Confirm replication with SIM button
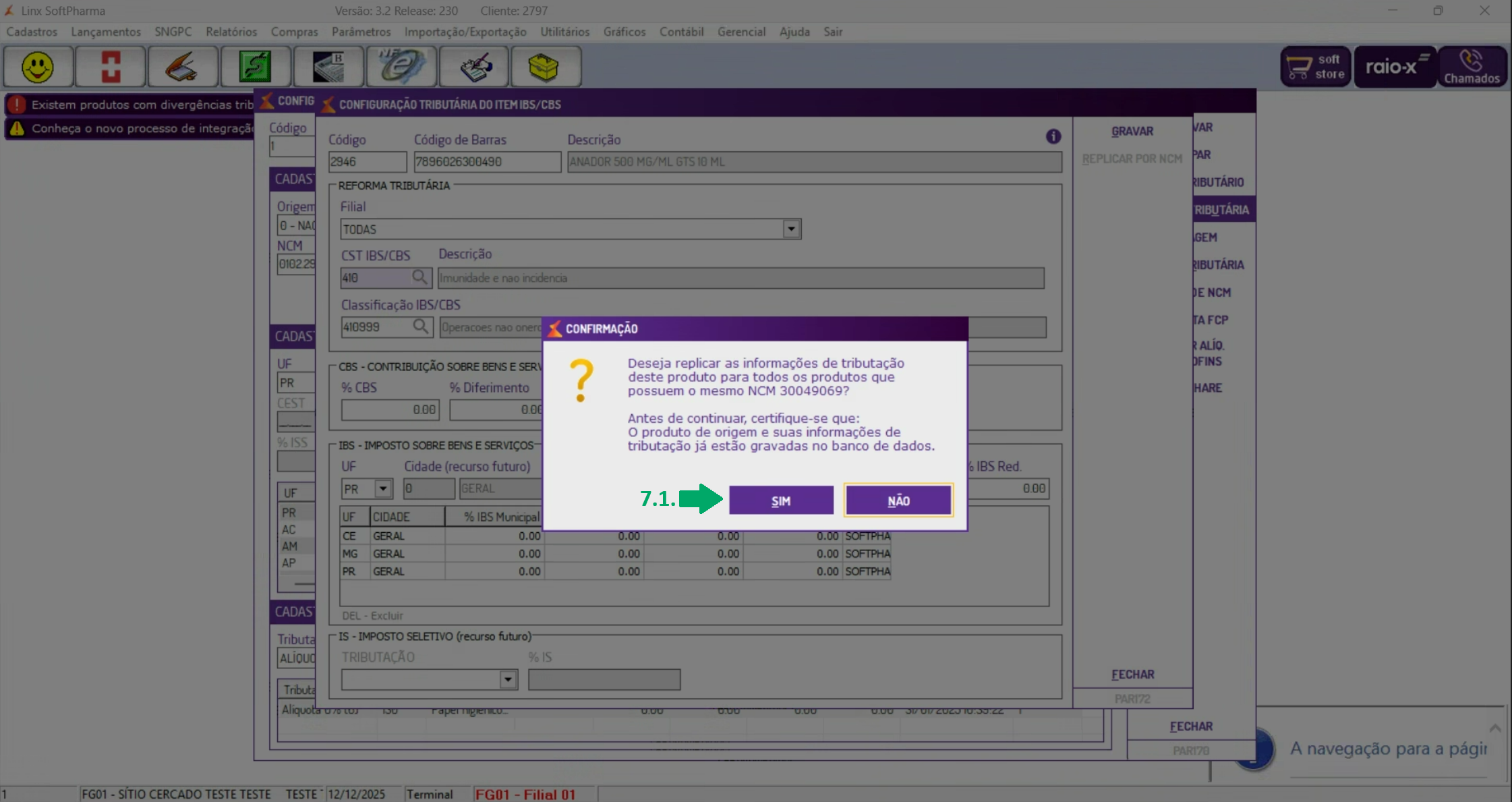Image resolution: width=1512 pixels, height=802 pixels. tap(781, 500)
